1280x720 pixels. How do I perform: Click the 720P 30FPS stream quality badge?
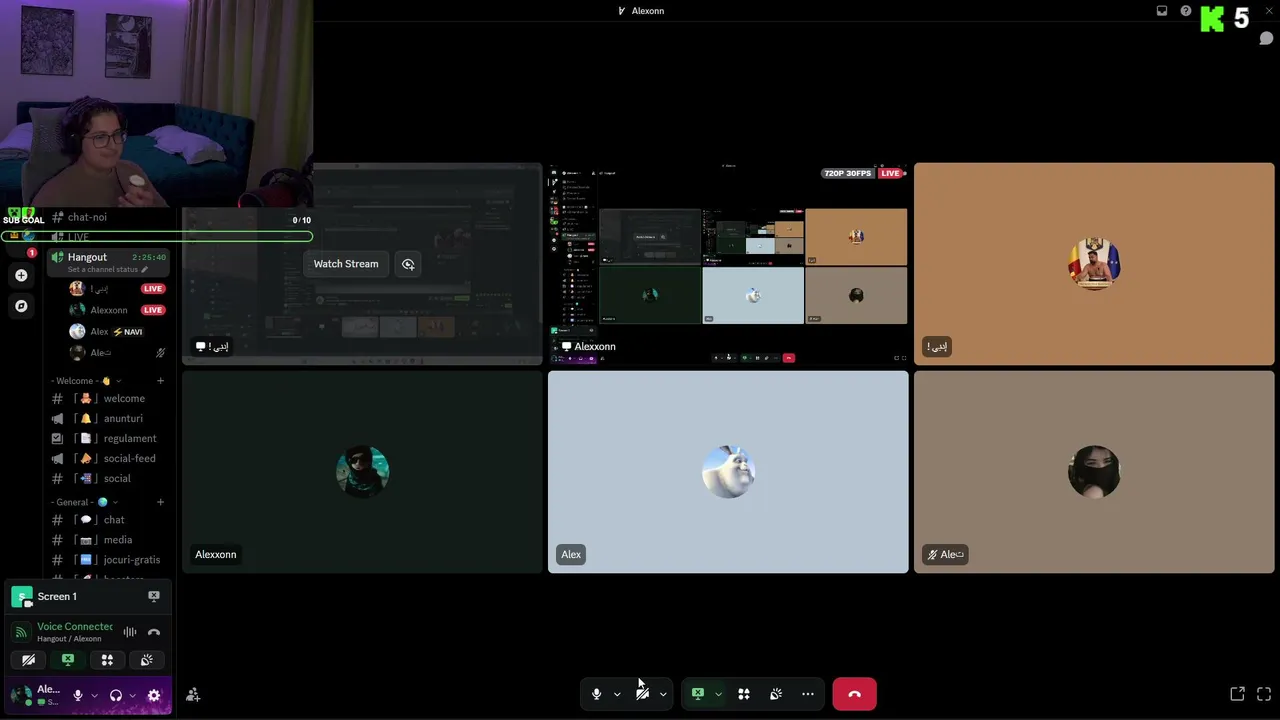coord(848,173)
